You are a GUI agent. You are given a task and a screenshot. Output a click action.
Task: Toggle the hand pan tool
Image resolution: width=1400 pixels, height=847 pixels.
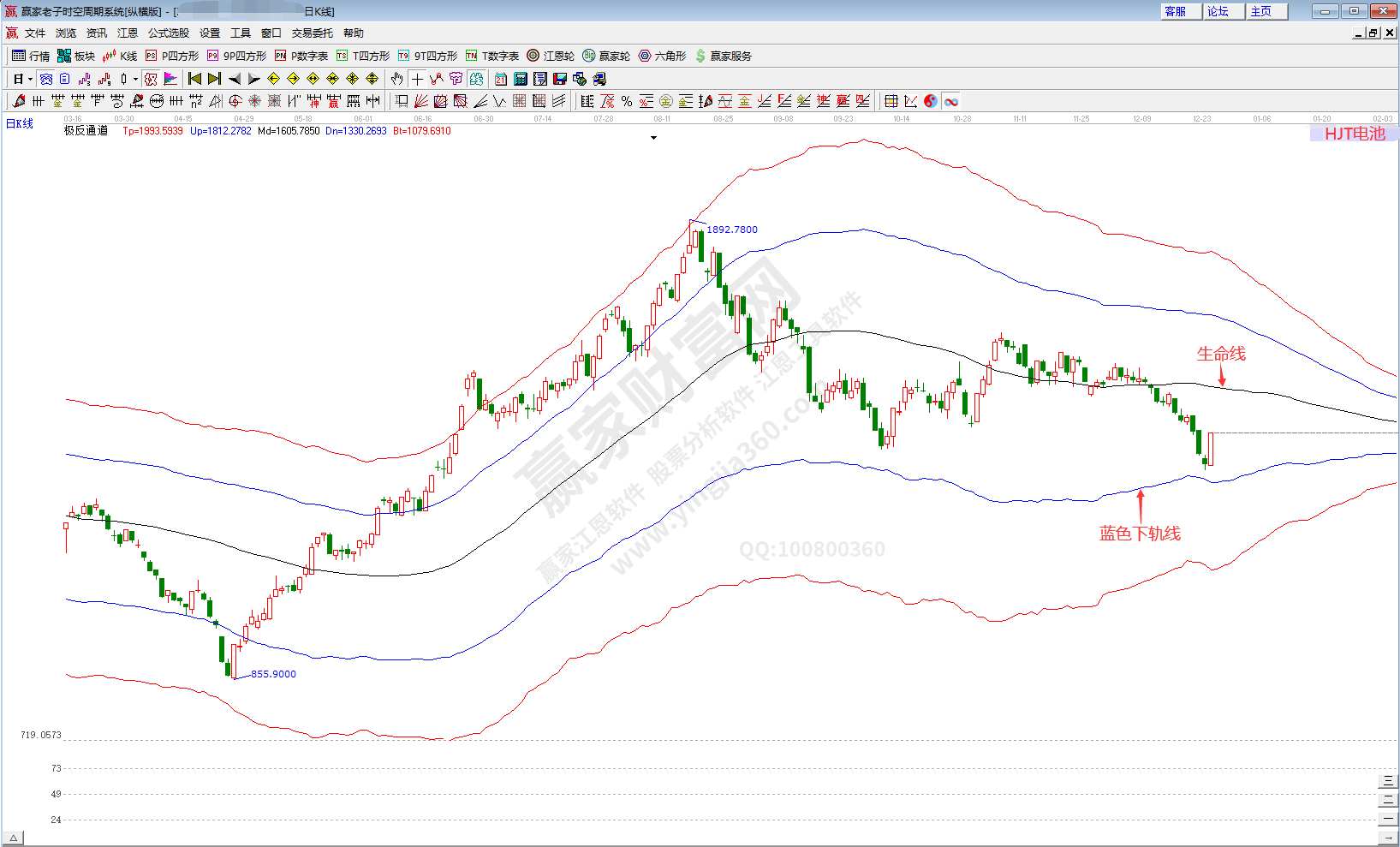(396, 79)
